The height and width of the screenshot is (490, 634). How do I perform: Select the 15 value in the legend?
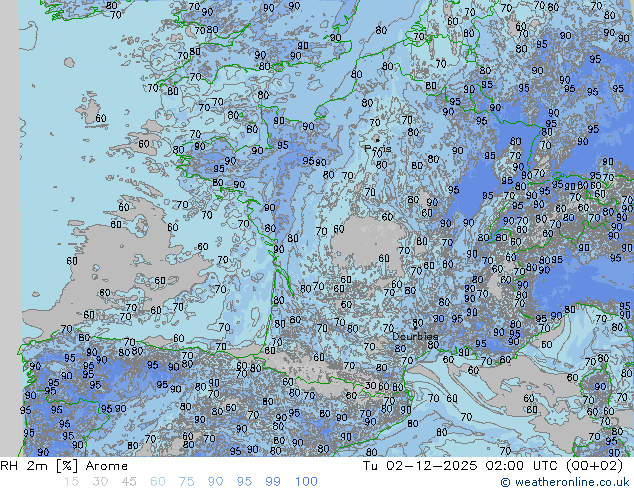pyautogui.click(x=71, y=482)
